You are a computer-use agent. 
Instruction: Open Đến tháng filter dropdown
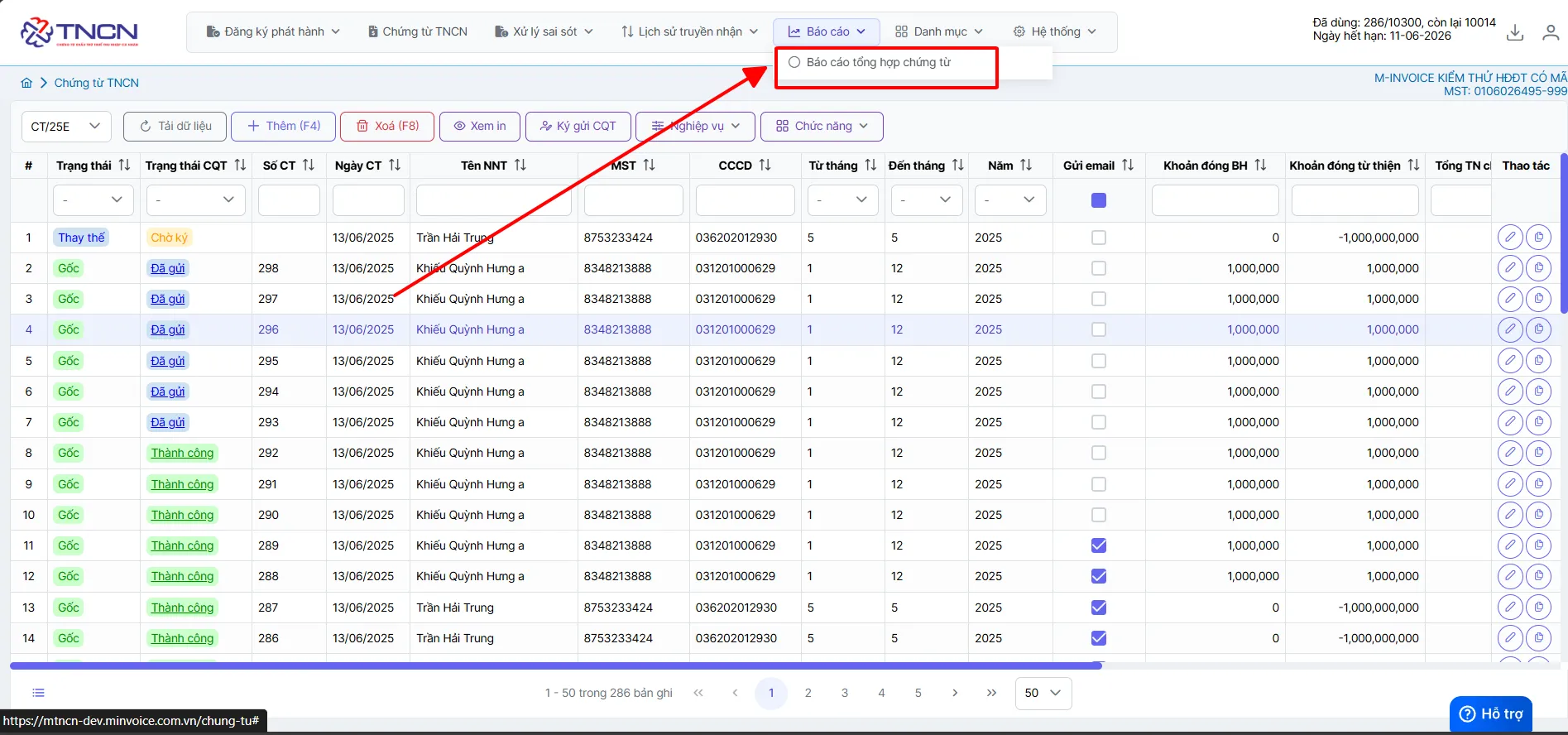(x=926, y=200)
